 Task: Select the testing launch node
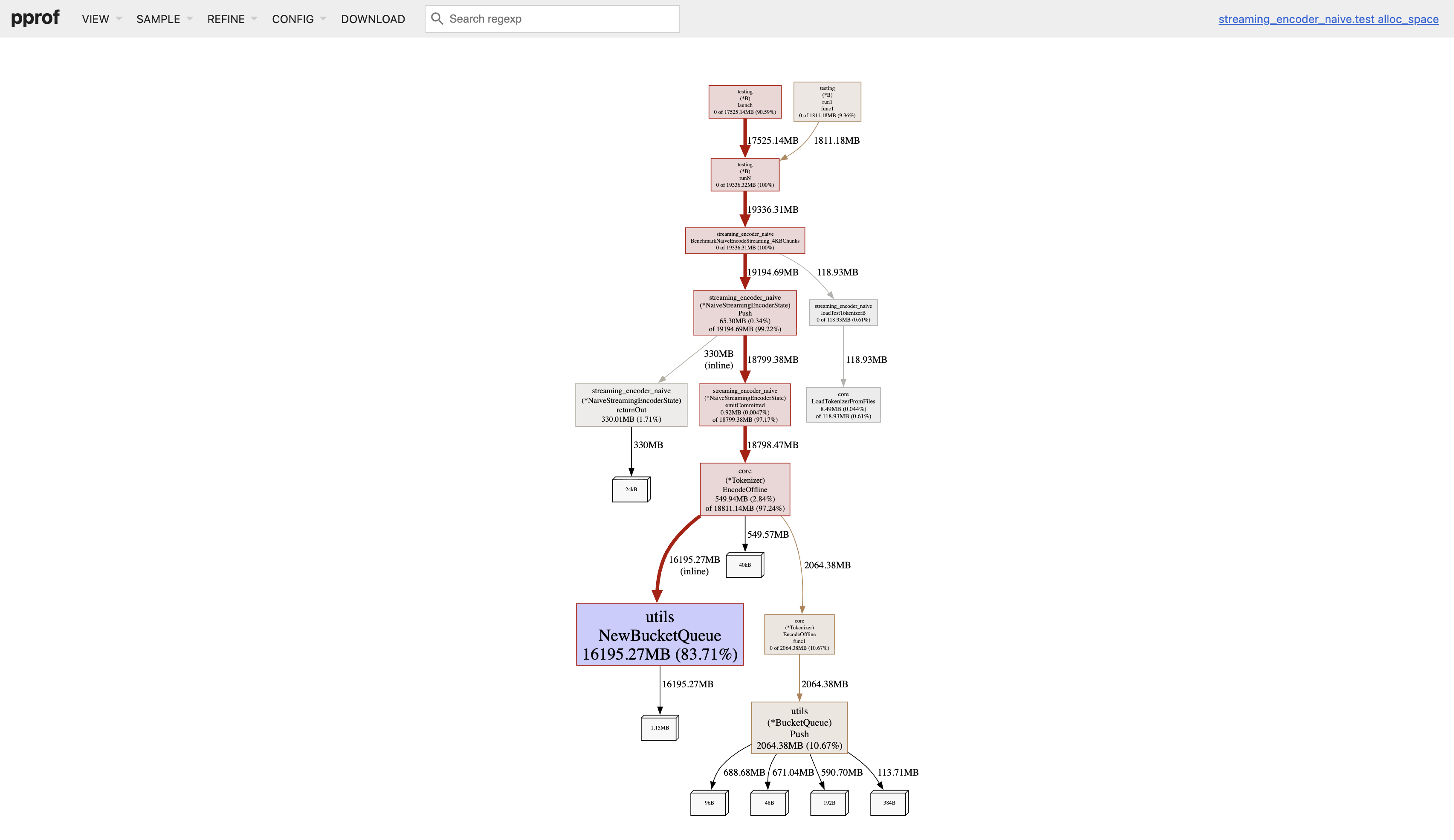tap(744, 101)
